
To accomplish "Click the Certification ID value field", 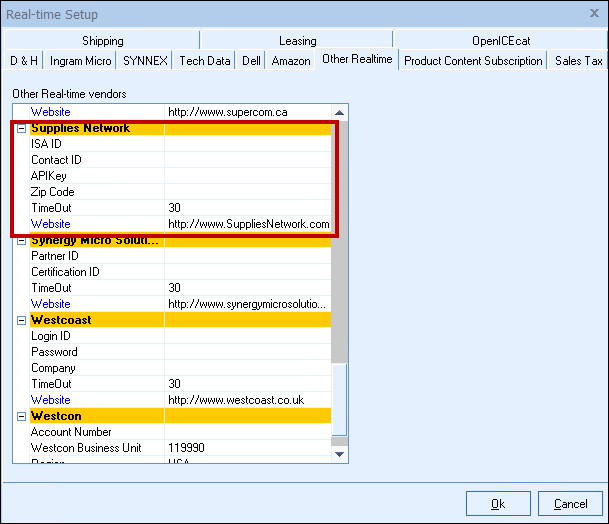I will (x=248, y=272).
